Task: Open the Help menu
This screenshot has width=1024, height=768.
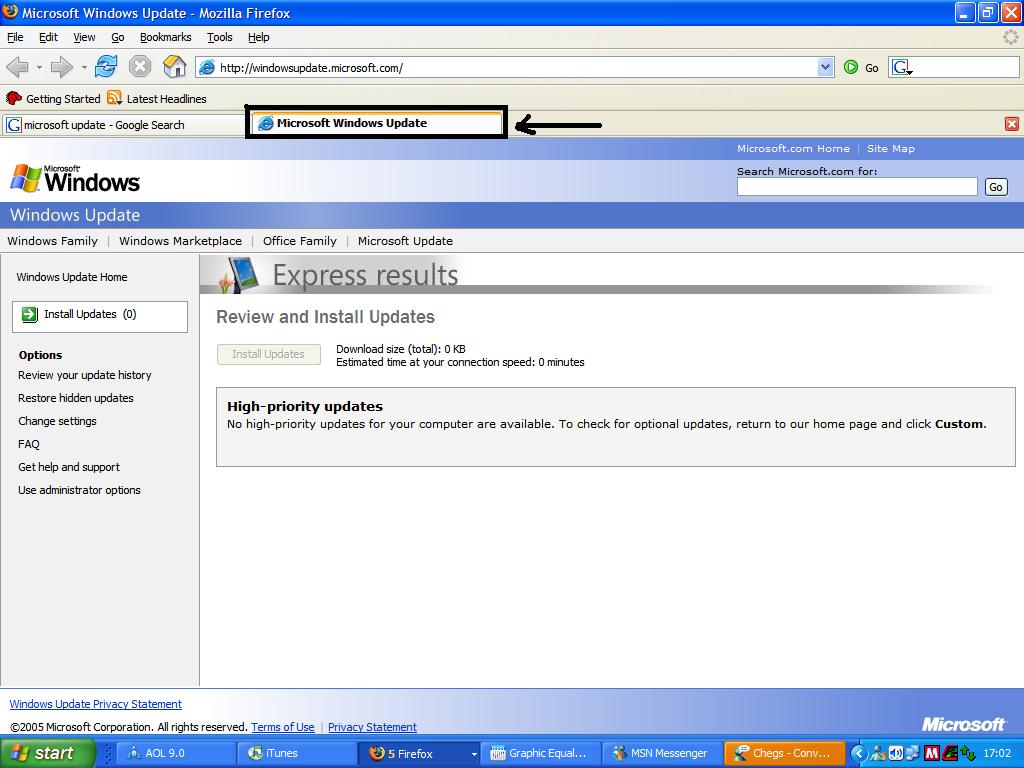Action: pyautogui.click(x=259, y=37)
